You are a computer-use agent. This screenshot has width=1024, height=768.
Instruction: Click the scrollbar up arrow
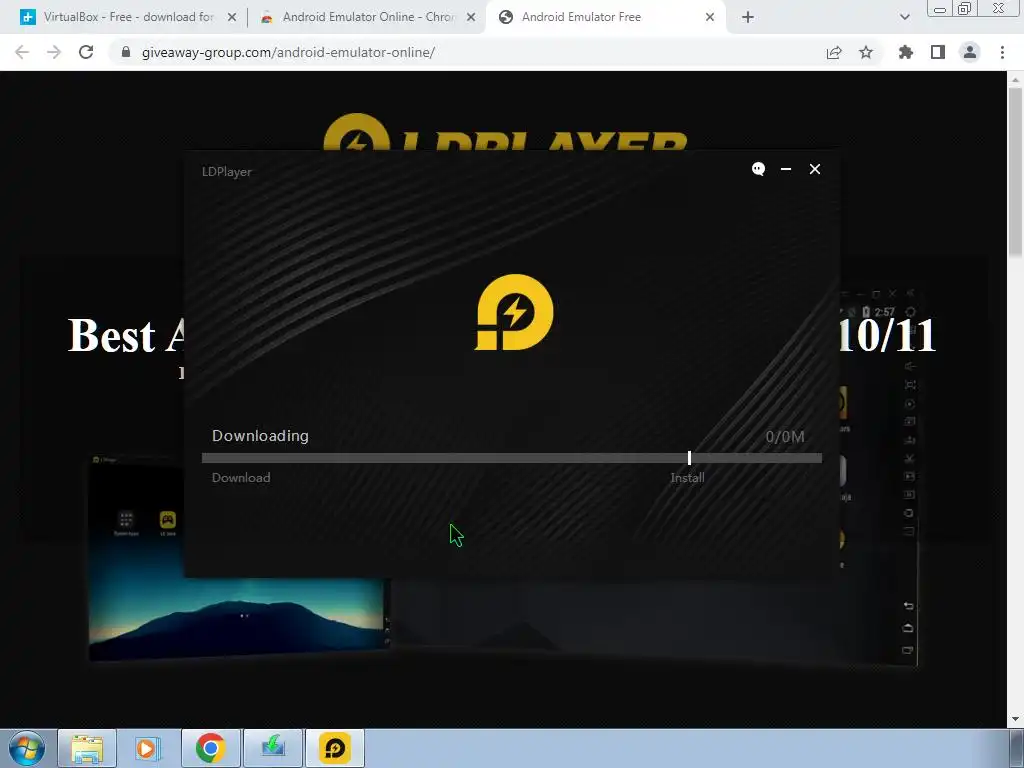tap(1015, 79)
